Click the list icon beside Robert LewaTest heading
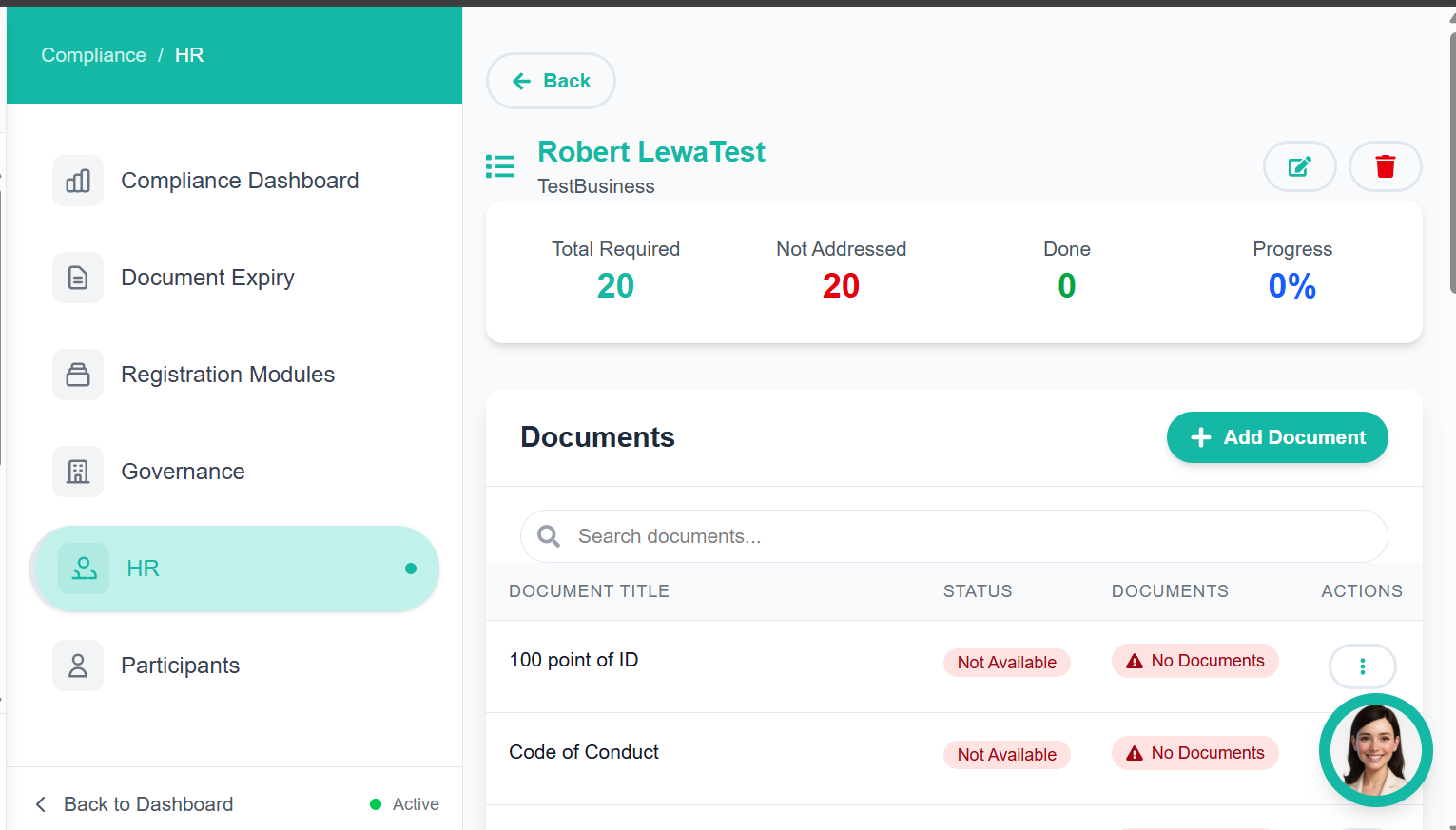This screenshot has width=1456, height=830. pyautogui.click(x=500, y=165)
